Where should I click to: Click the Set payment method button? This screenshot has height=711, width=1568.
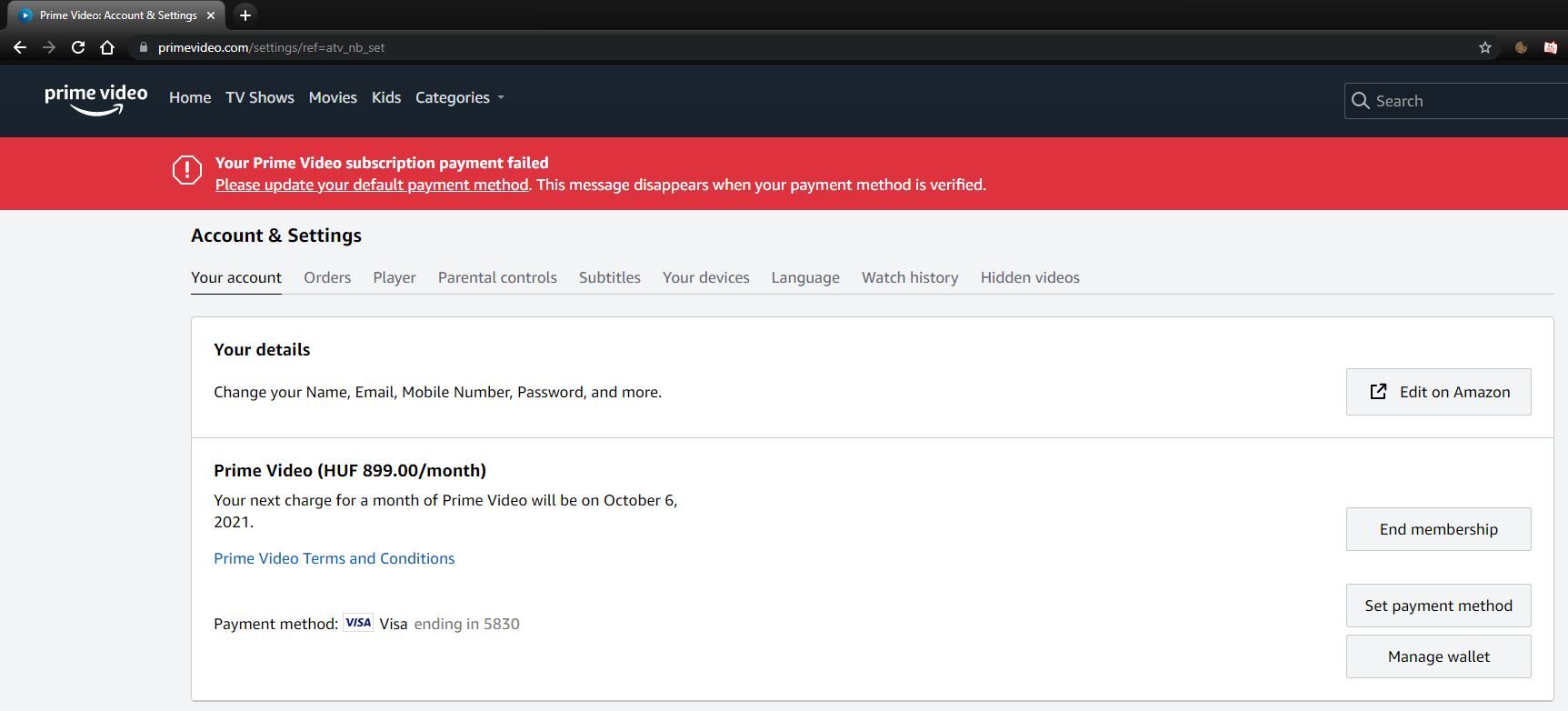click(x=1439, y=606)
